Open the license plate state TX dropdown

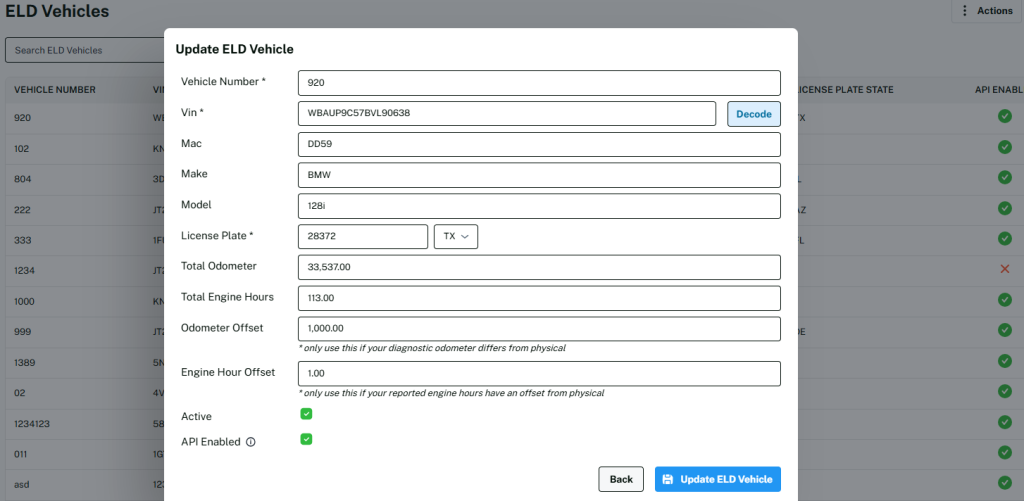(x=456, y=237)
